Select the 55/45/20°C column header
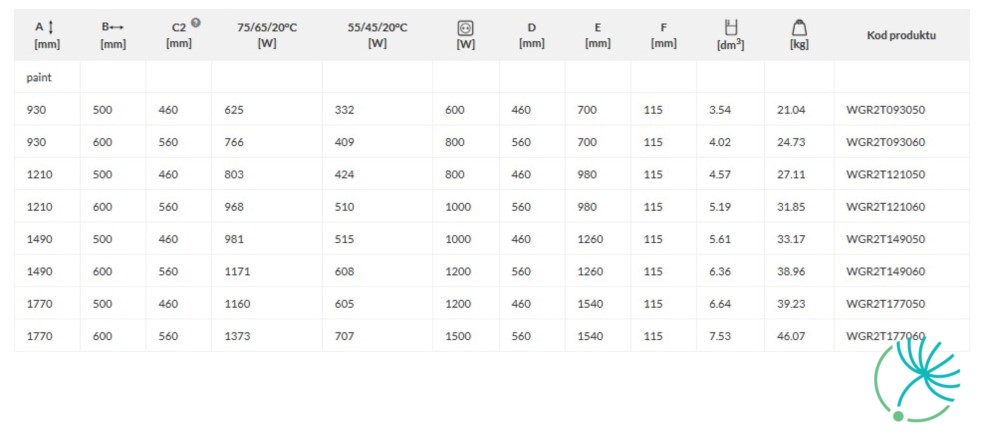The image size is (984, 447). [x=377, y=35]
